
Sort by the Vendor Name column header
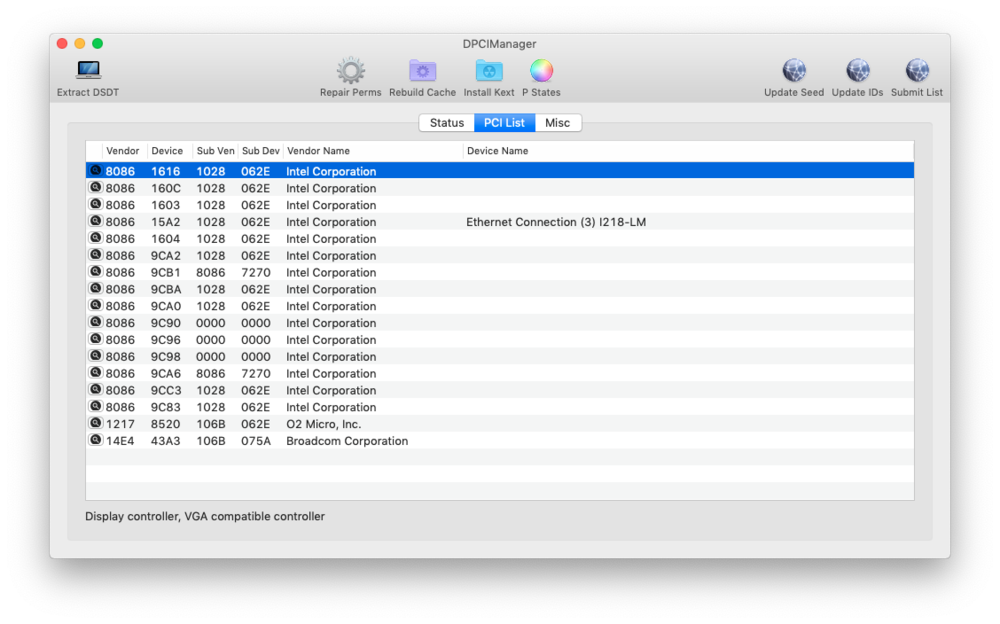point(318,151)
